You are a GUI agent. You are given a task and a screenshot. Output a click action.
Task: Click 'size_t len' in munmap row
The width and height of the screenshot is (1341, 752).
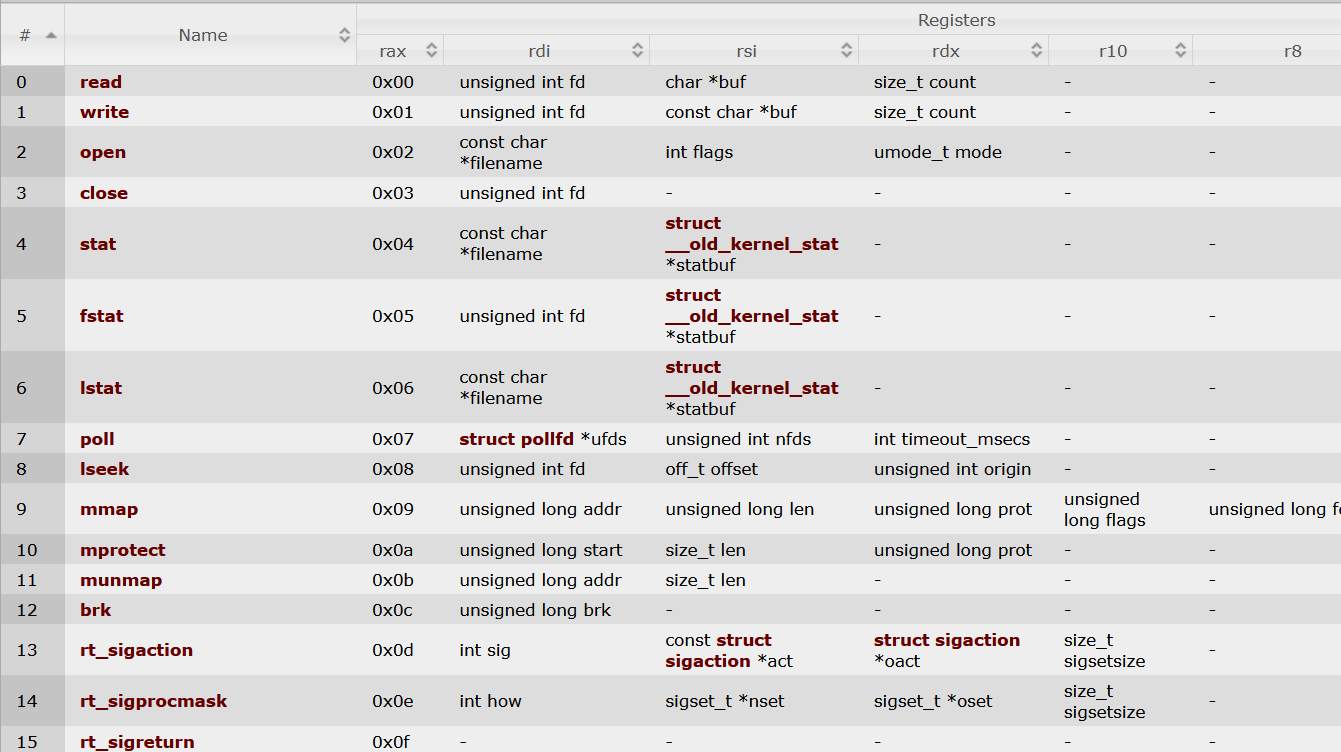pyautogui.click(x=705, y=580)
